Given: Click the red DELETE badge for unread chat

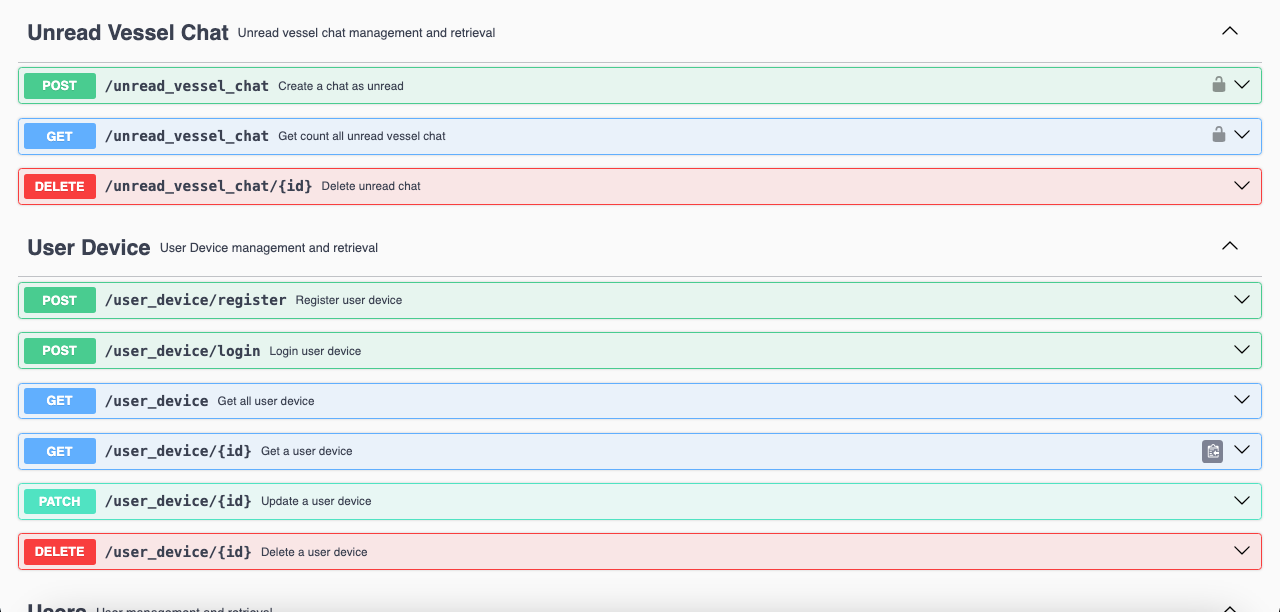Looking at the screenshot, I should tap(60, 186).
